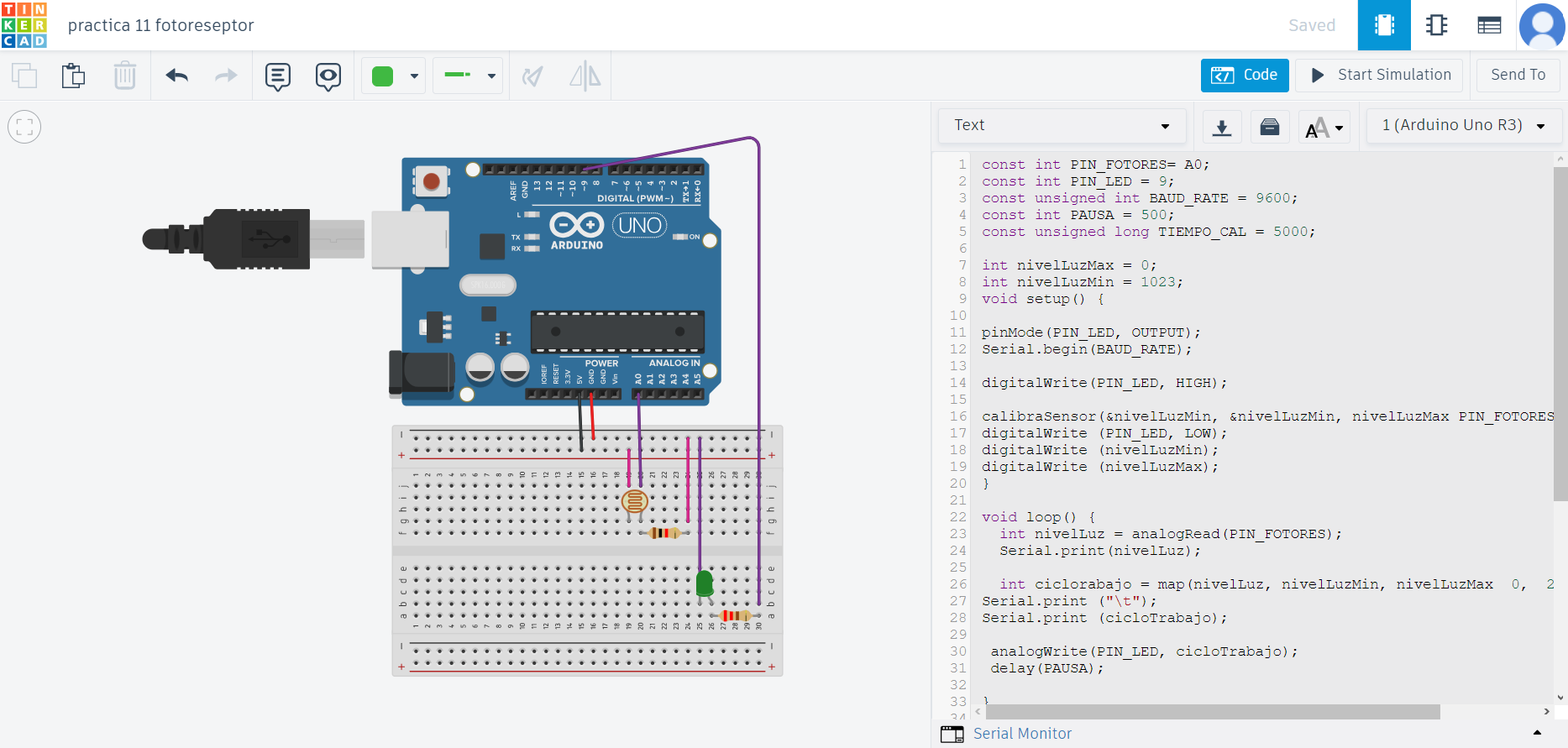Image resolution: width=1568 pixels, height=748 pixels.
Task: Toggle notes visibility icon
Action: coord(328,76)
